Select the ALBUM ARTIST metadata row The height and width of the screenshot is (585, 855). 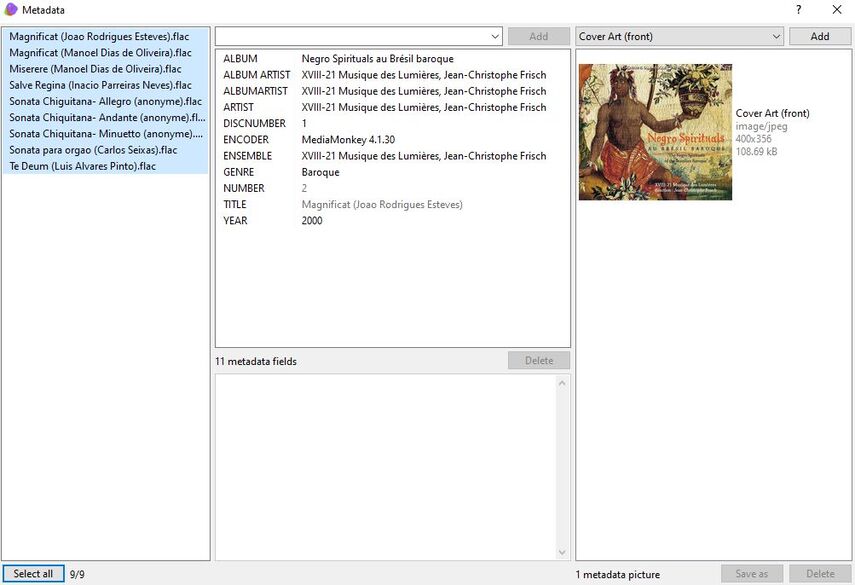coord(393,75)
